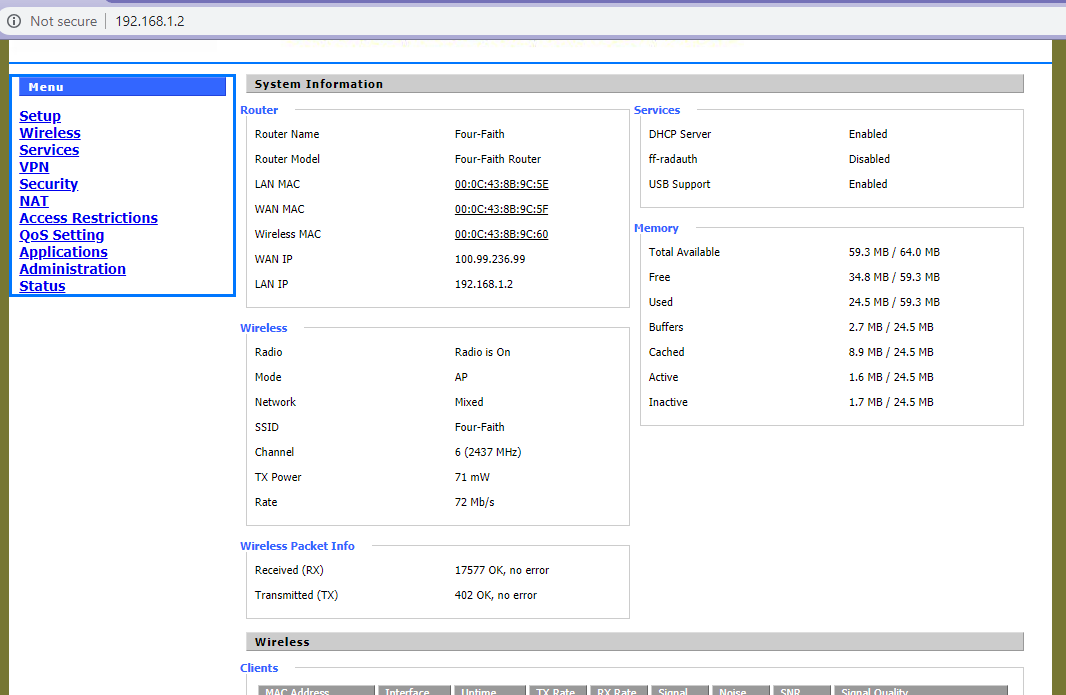Click the blue Menu header bar
1066x695 pixels.
(122, 87)
